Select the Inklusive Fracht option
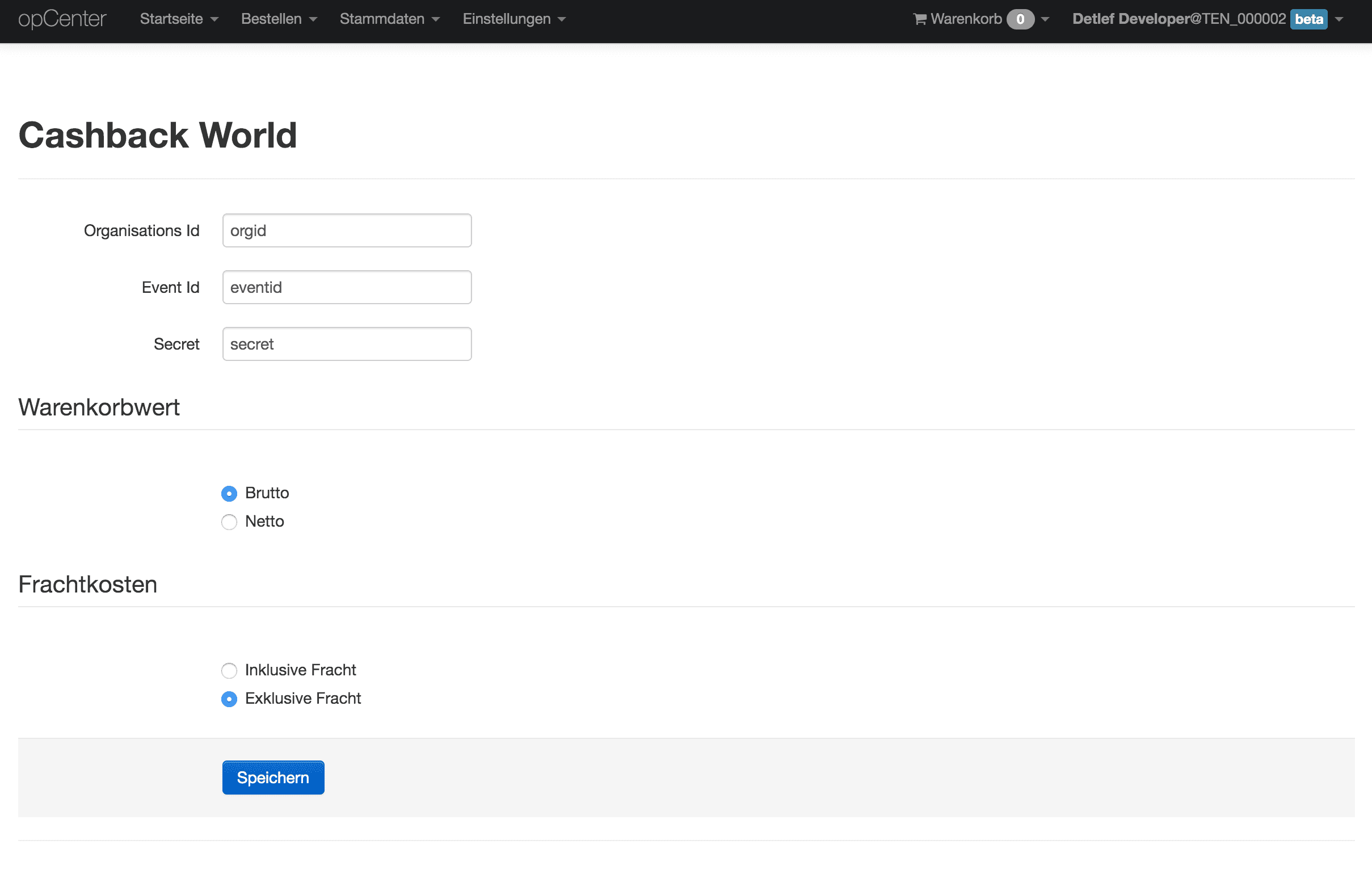Image resolution: width=1372 pixels, height=874 pixels. pyautogui.click(x=229, y=671)
